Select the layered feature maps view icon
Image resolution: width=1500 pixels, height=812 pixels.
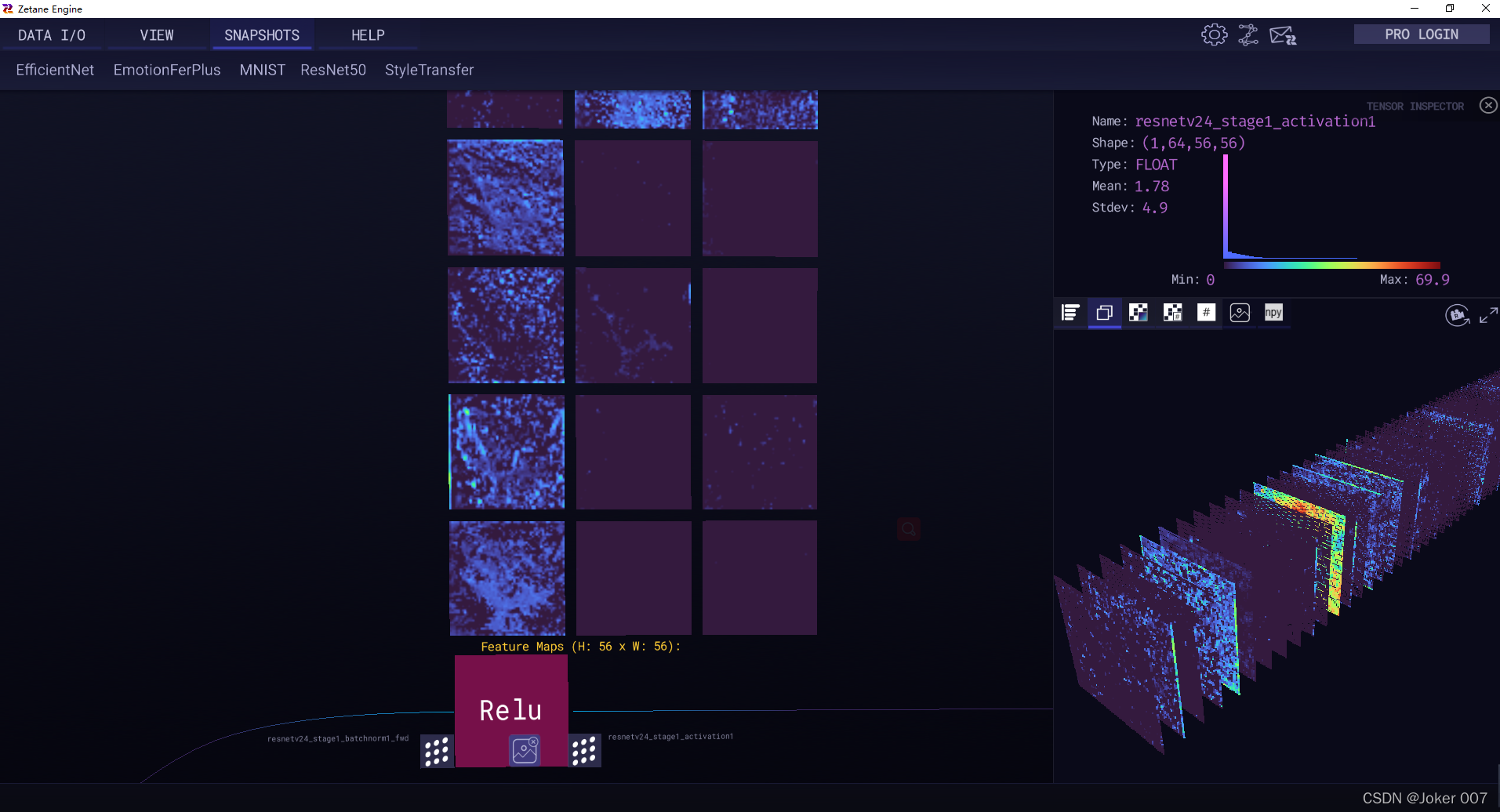(x=1105, y=312)
